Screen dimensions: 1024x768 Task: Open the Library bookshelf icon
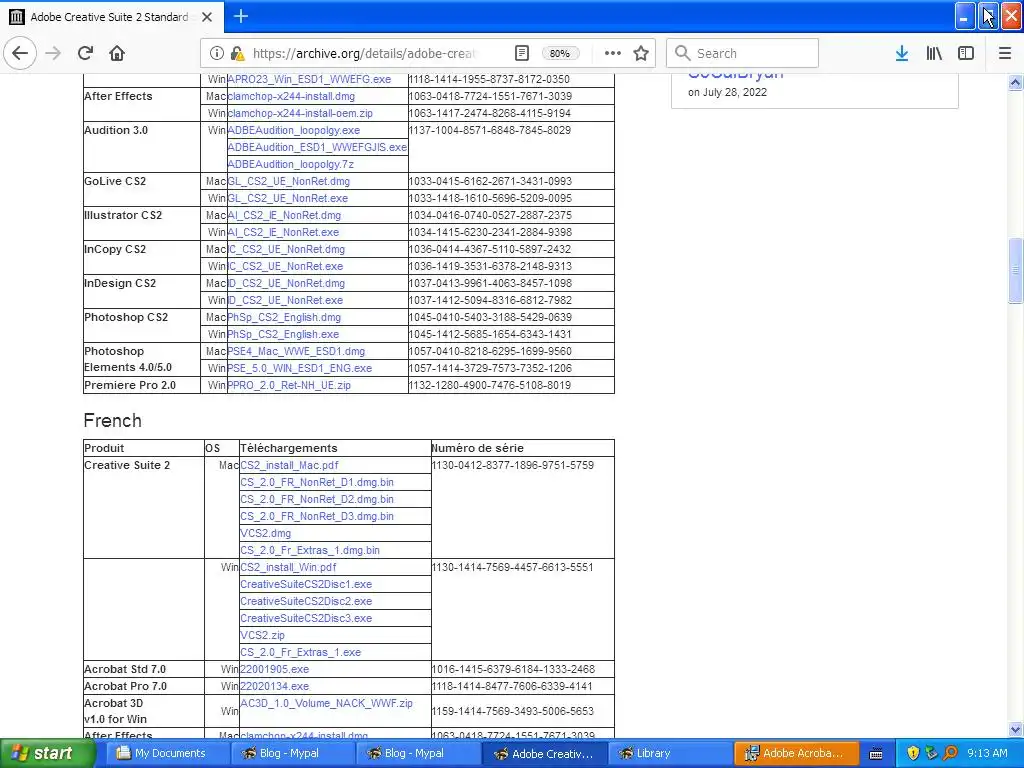(934, 53)
